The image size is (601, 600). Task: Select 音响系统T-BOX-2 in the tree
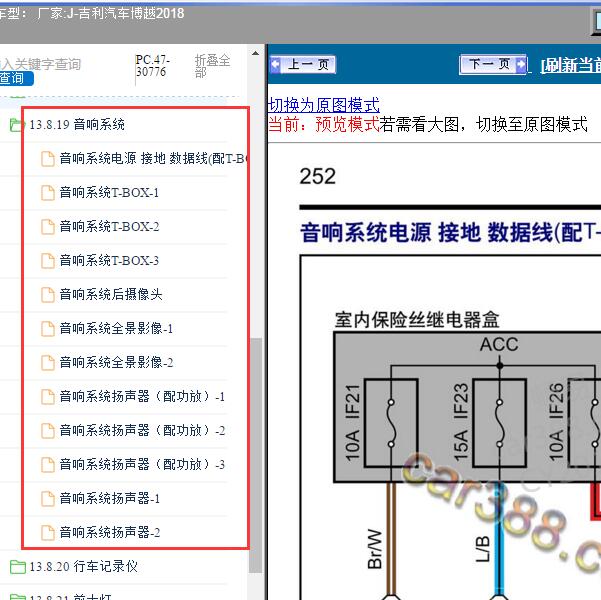[x=109, y=227]
